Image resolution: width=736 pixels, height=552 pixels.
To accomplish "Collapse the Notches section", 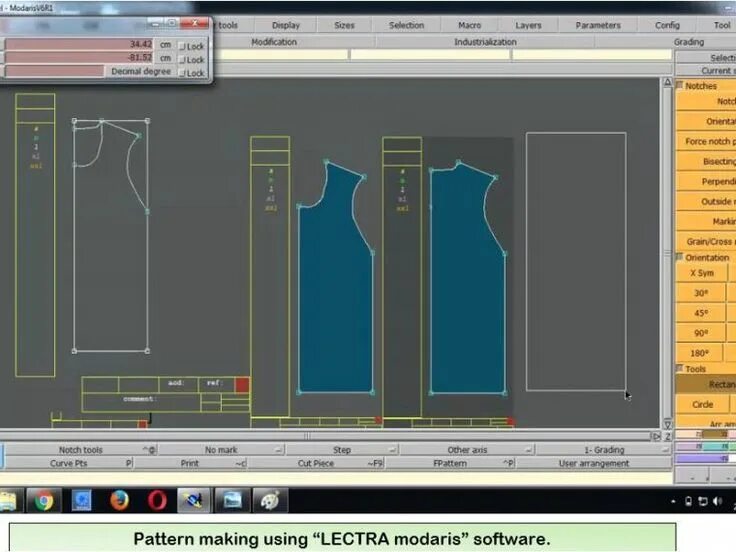I will 679,85.
